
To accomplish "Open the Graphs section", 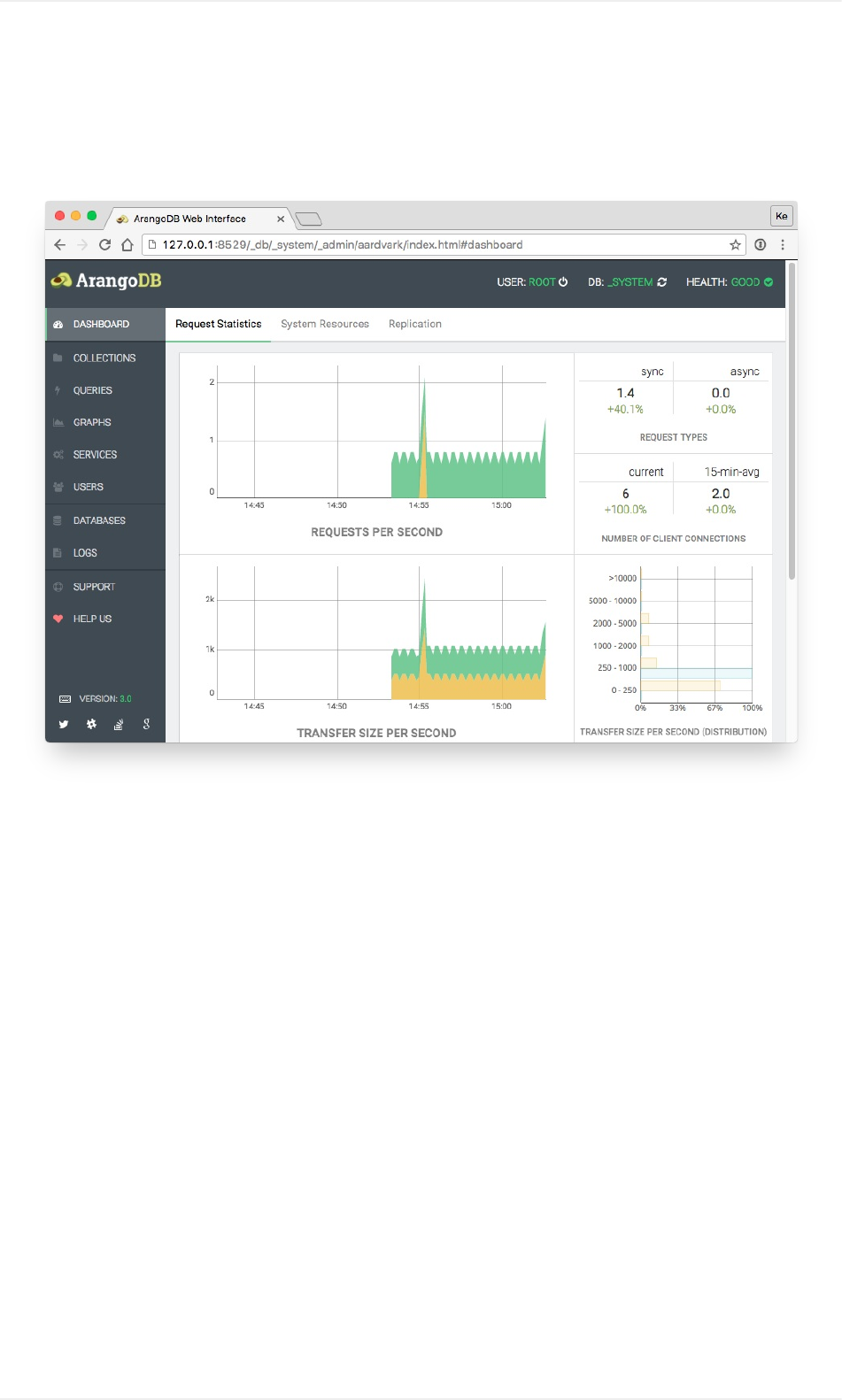I will tap(105, 423).
